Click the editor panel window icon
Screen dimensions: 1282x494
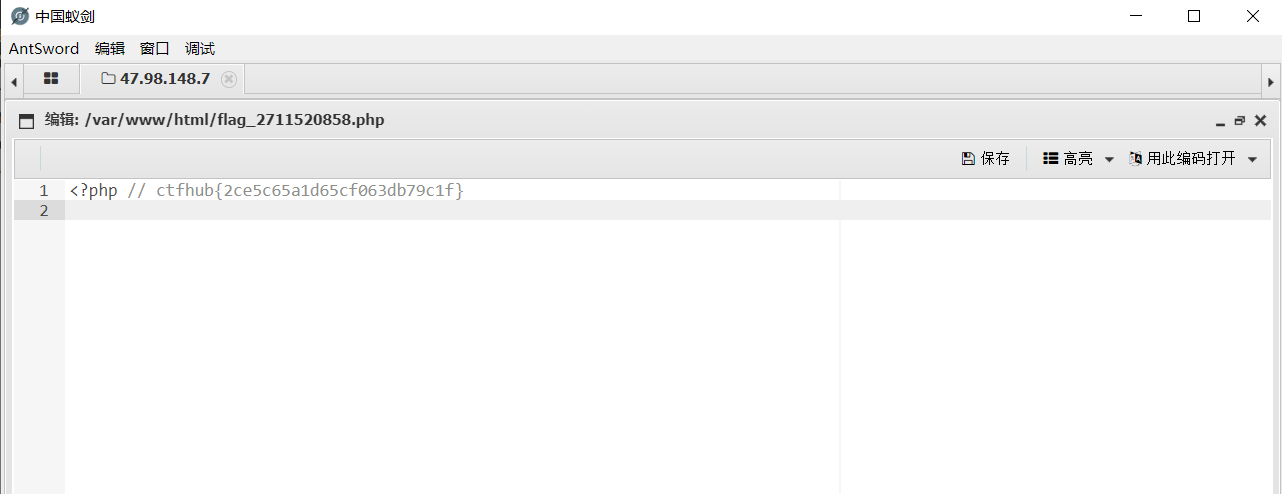27,121
